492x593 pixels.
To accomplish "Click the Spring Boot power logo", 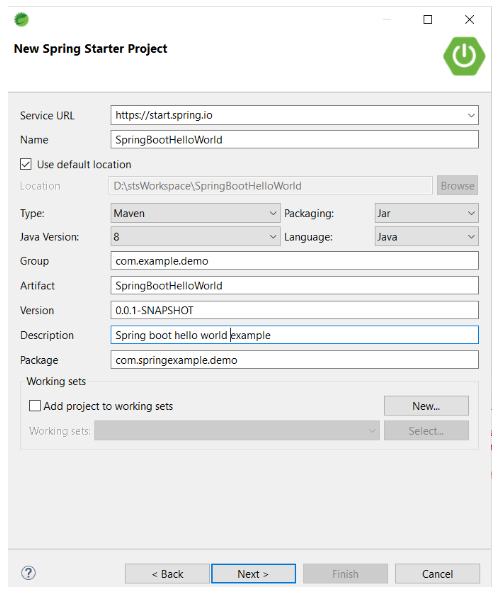I will (464, 56).
